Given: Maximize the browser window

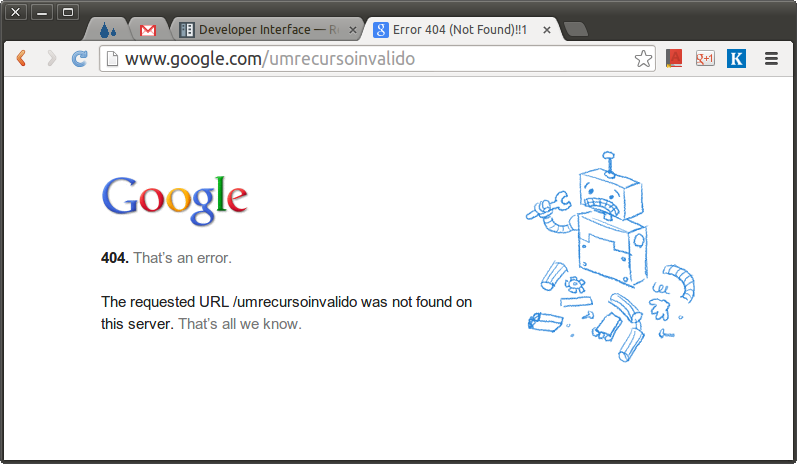Looking at the screenshot, I should 68,12.
